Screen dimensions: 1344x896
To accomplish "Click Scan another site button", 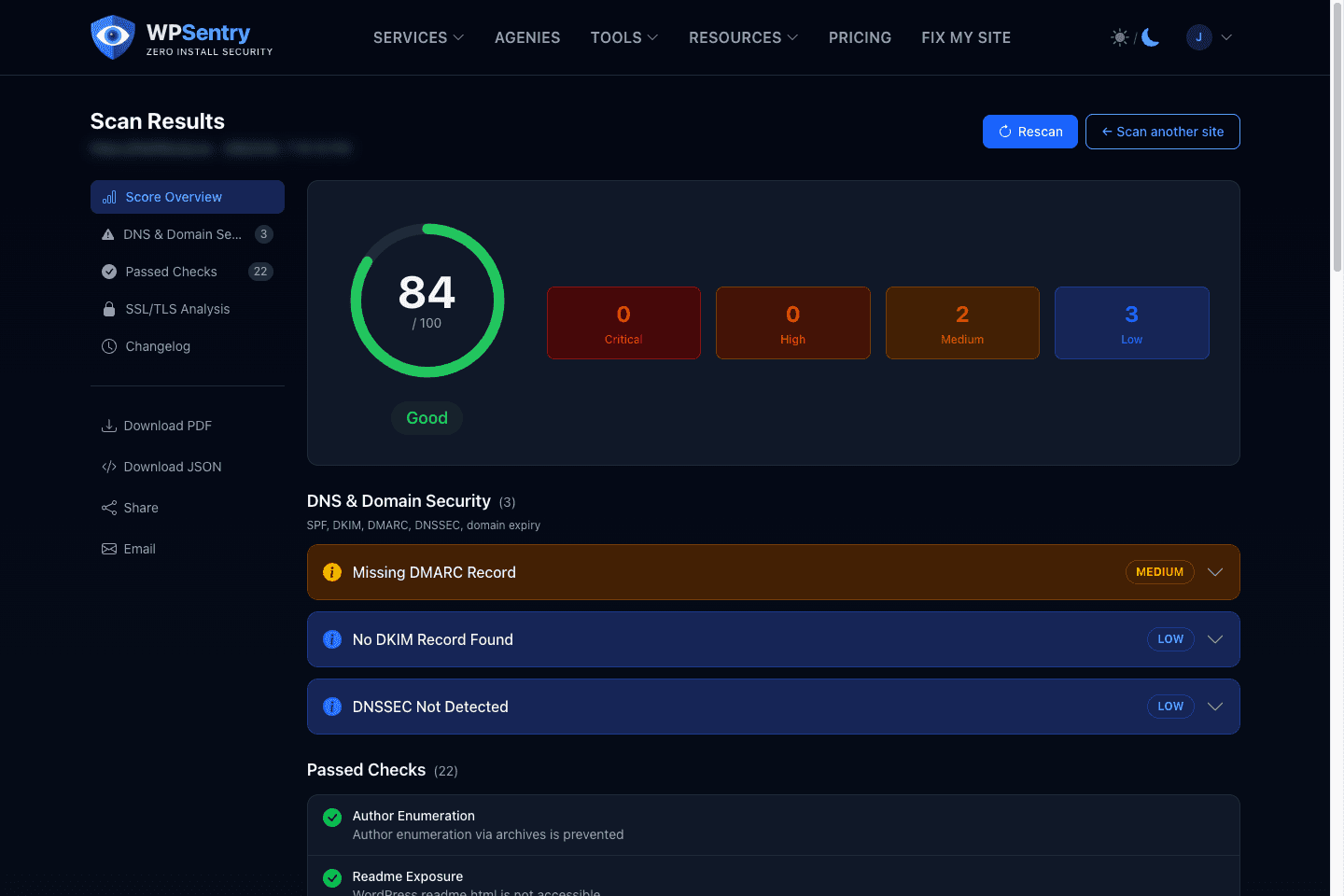I will coord(1163,132).
